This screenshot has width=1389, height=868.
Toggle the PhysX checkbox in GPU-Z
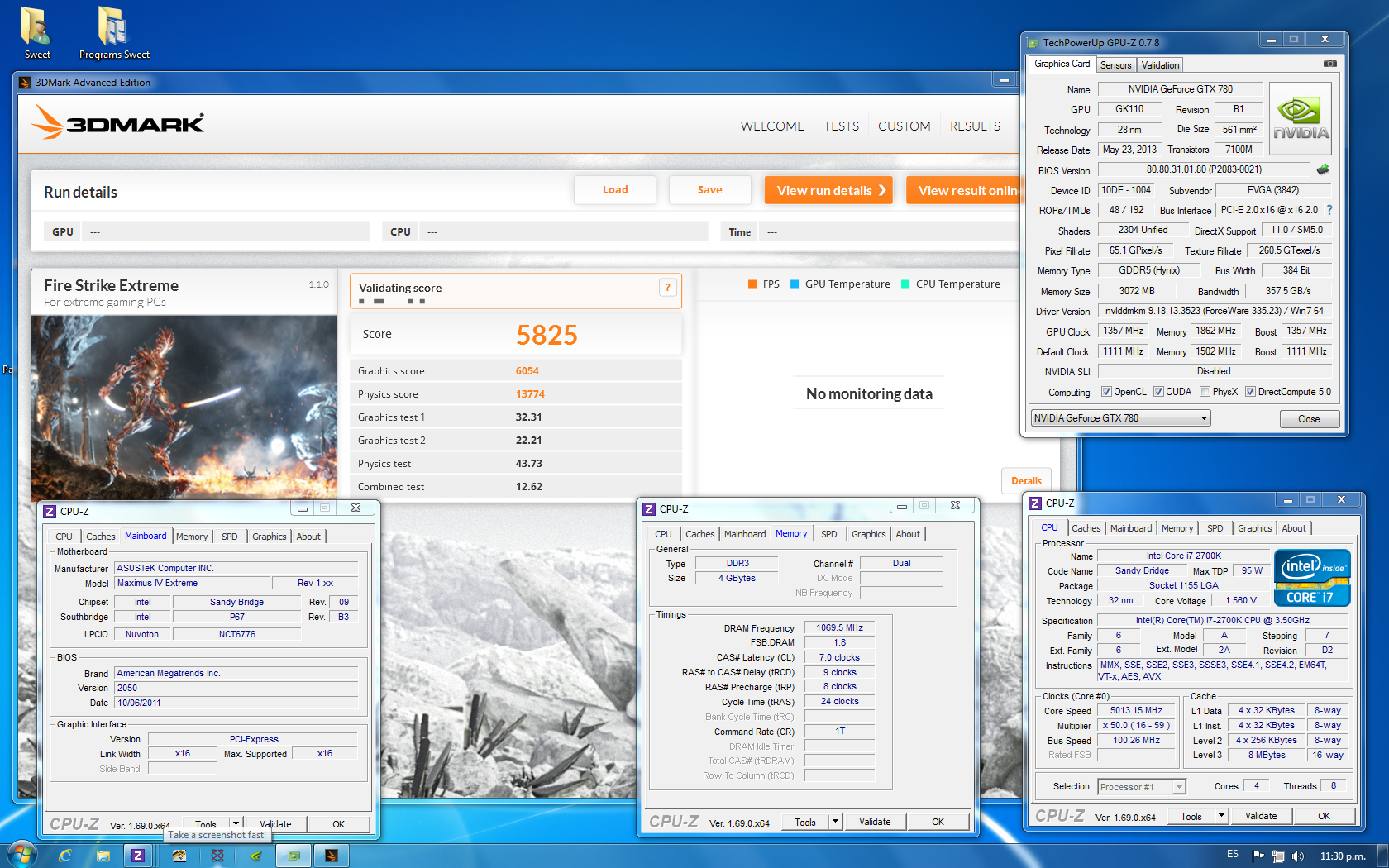[1205, 392]
